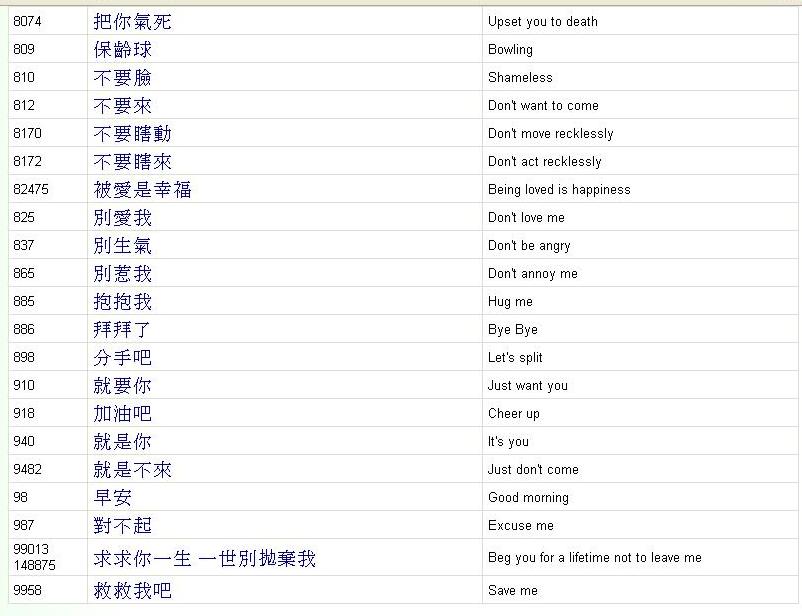
Task: Select the cell reading 'Shameless'
Action: click(x=520, y=77)
